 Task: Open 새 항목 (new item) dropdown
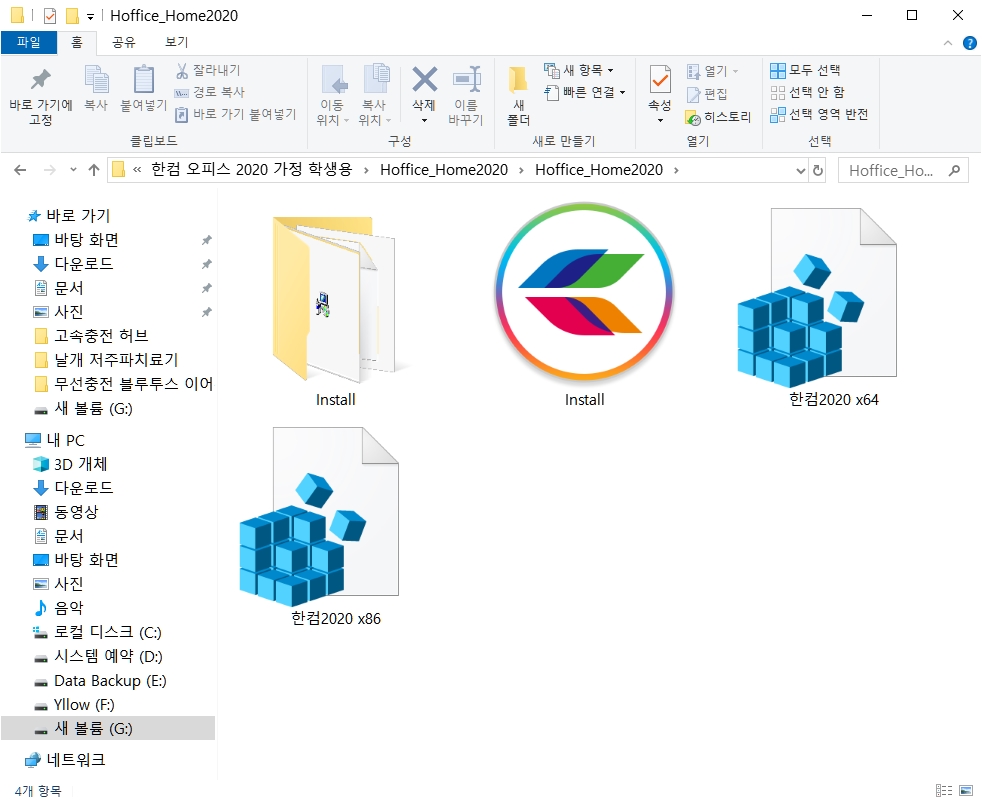click(x=579, y=70)
